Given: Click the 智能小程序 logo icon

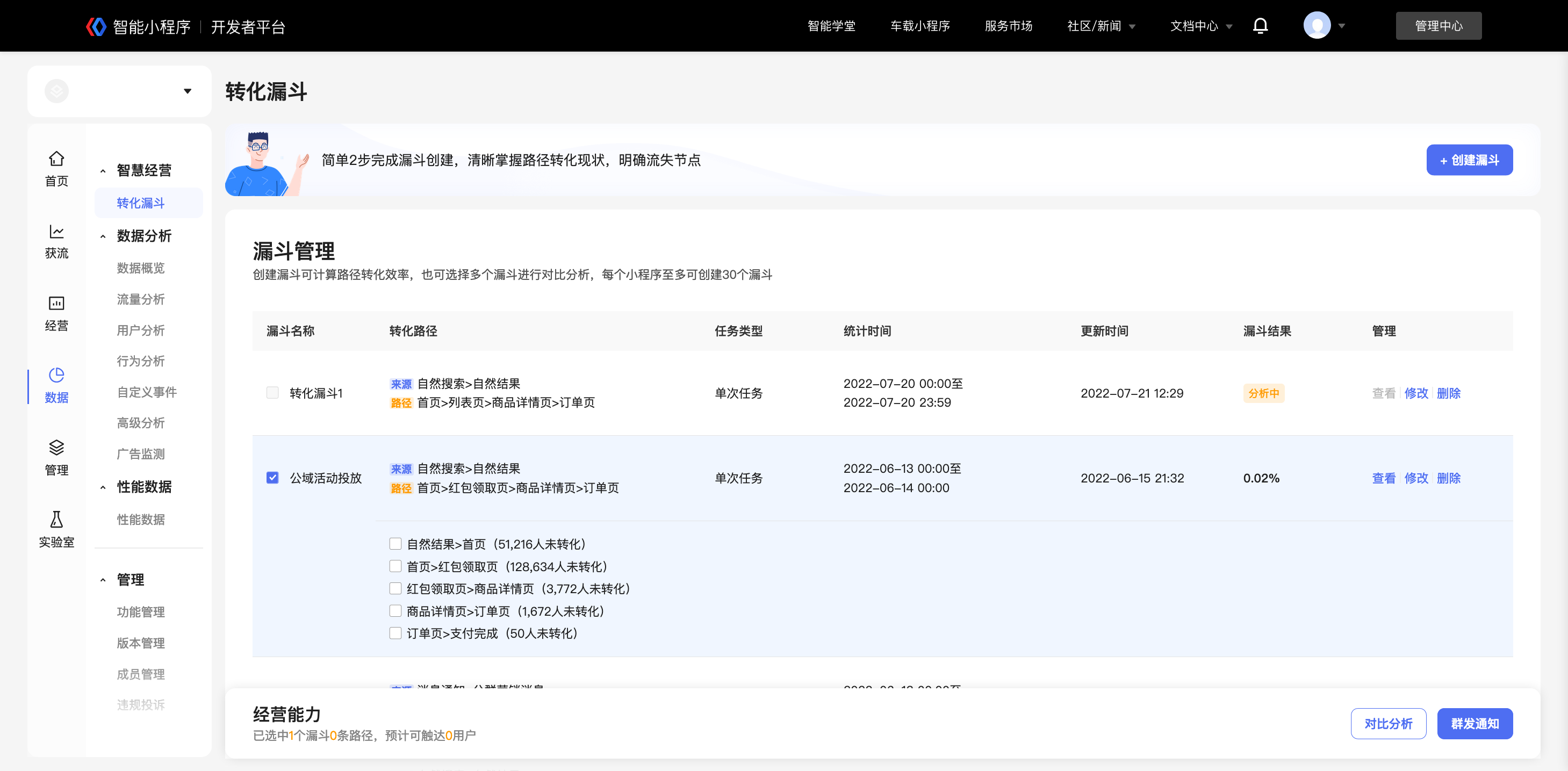Looking at the screenshot, I should [96, 26].
